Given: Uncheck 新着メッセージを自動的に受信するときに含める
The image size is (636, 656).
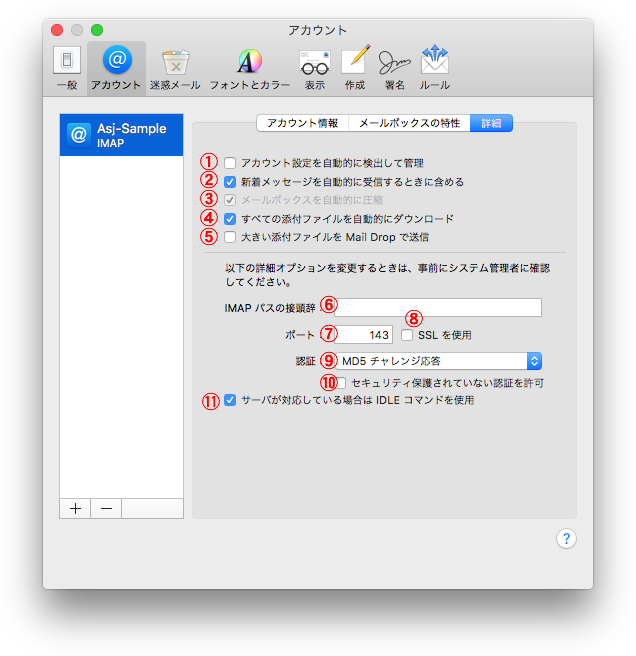Looking at the screenshot, I should [230, 182].
